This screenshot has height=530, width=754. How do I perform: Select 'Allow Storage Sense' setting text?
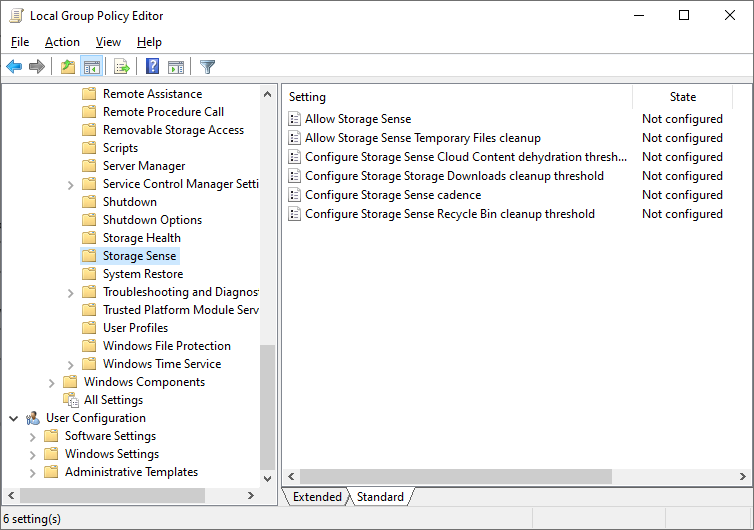358,119
